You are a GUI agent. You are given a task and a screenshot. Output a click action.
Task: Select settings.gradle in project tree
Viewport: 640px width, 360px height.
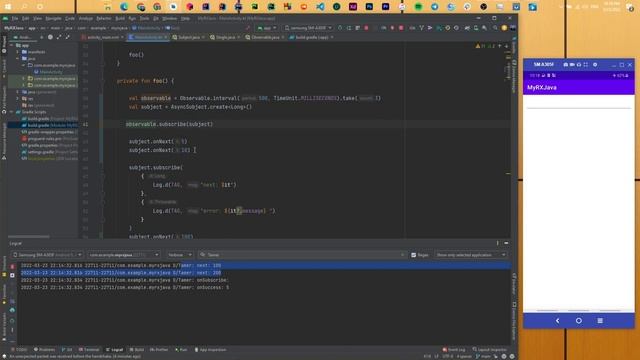click(49, 152)
